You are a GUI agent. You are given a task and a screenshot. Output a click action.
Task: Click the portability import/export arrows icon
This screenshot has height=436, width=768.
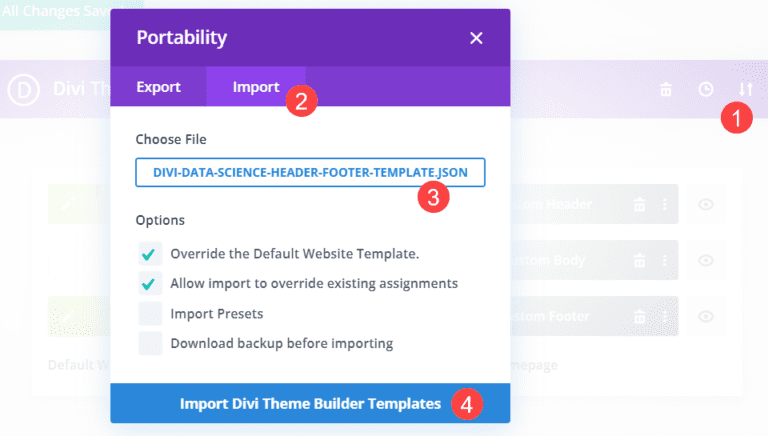[x=745, y=90]
